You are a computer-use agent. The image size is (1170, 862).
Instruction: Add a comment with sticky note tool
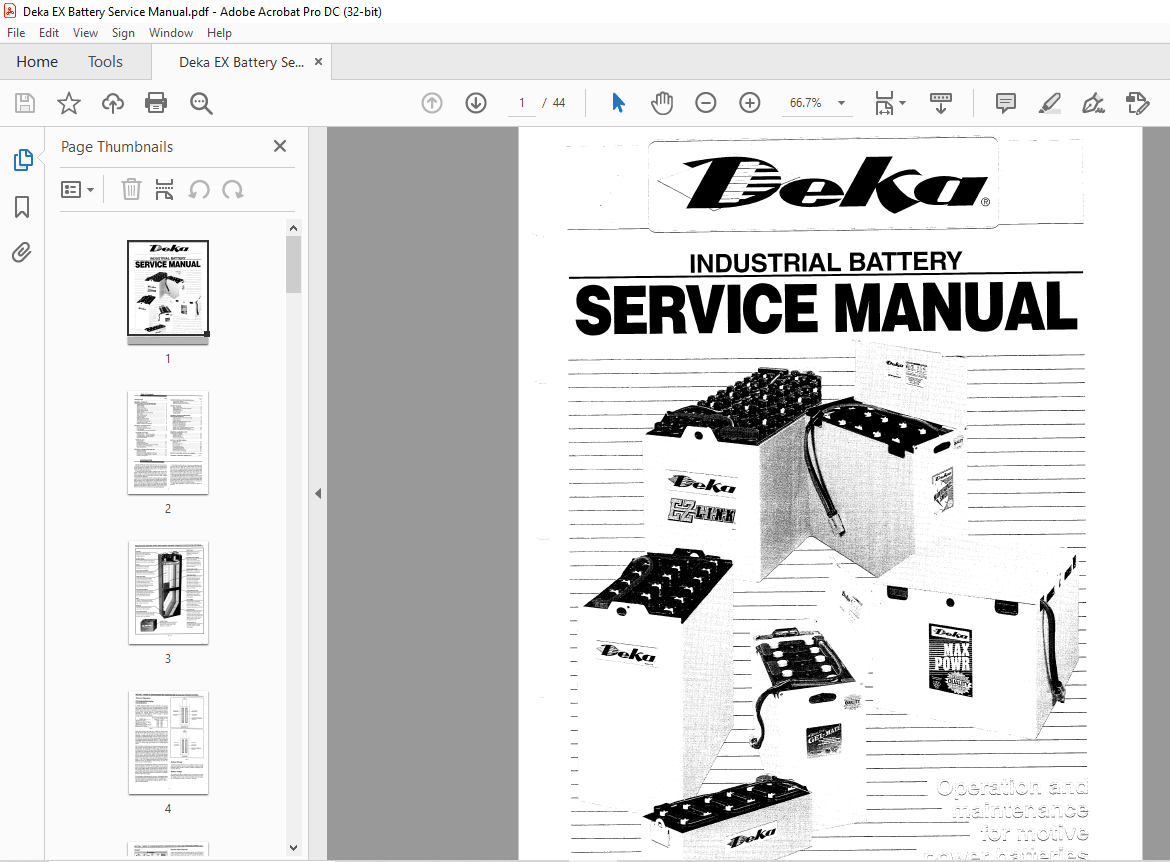click(1005, 103)
